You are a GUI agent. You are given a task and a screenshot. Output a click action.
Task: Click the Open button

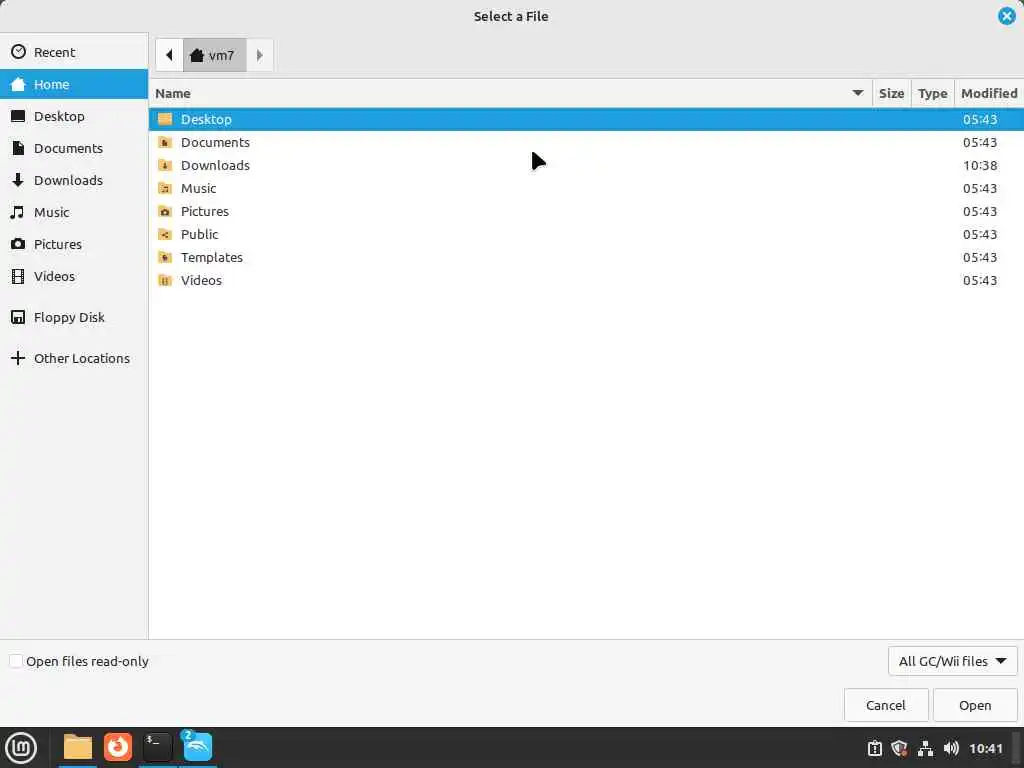click(x=974, y=705)
